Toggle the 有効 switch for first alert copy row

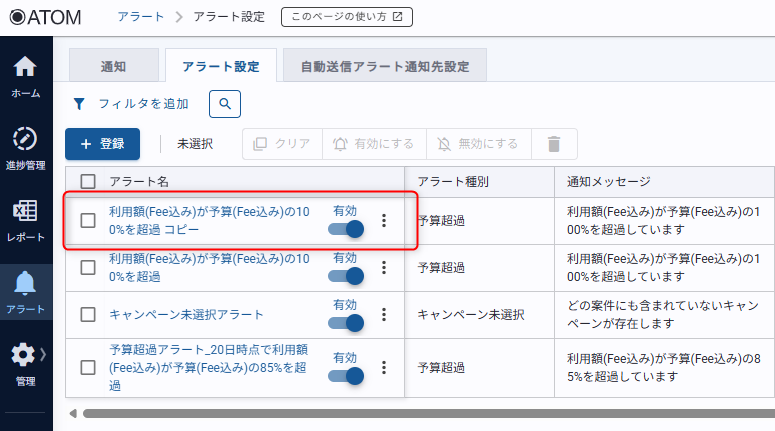coord(345,229)
